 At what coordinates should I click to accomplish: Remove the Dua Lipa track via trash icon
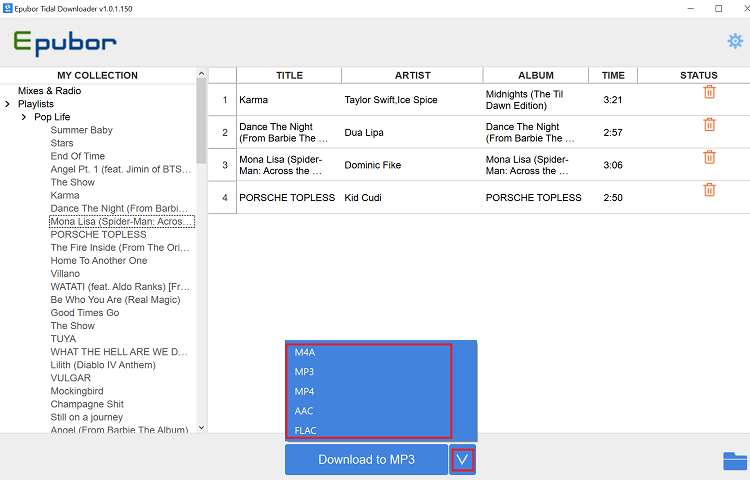[709, 124]
